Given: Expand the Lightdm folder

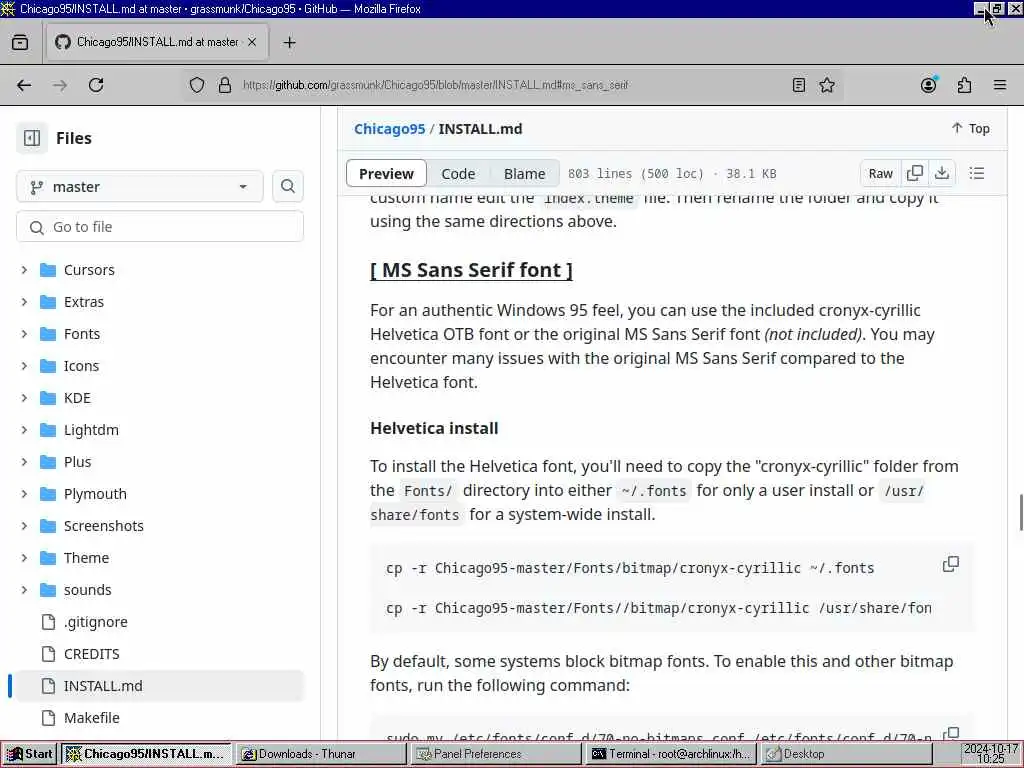Looking at the screenshot, I should (x=24, y=430).
